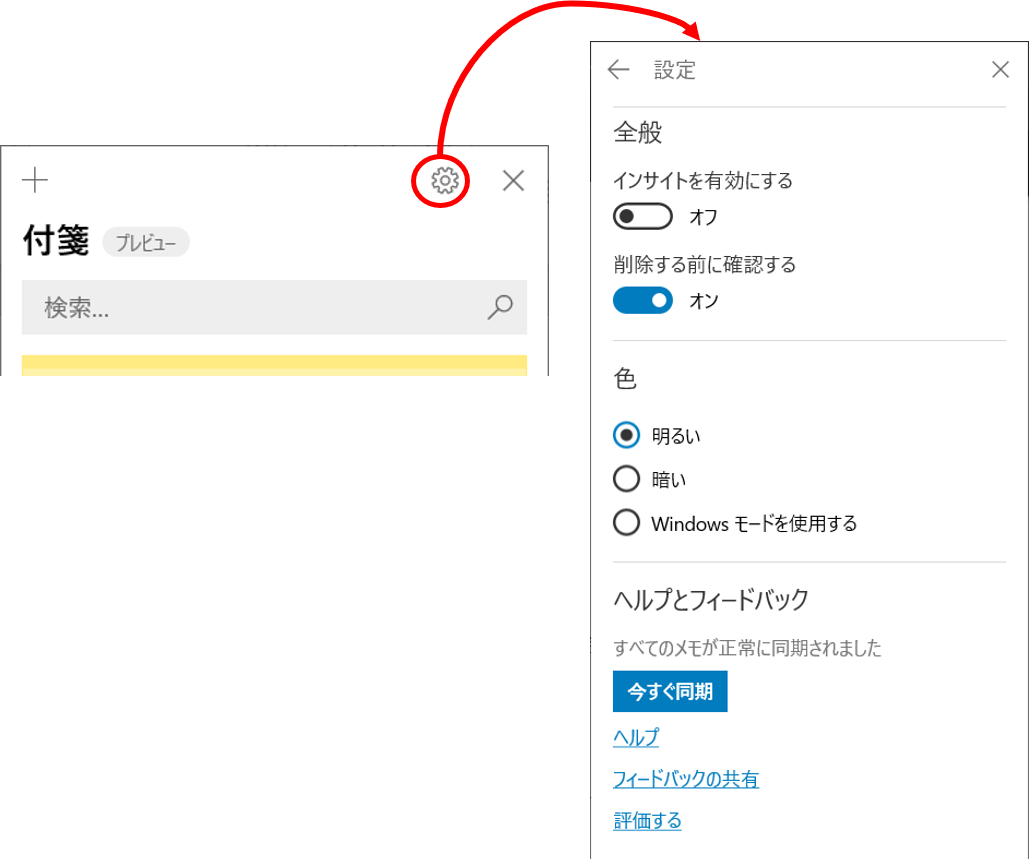Go back using the arrow in 設定
1029x859 pixels.
(618, 70)
